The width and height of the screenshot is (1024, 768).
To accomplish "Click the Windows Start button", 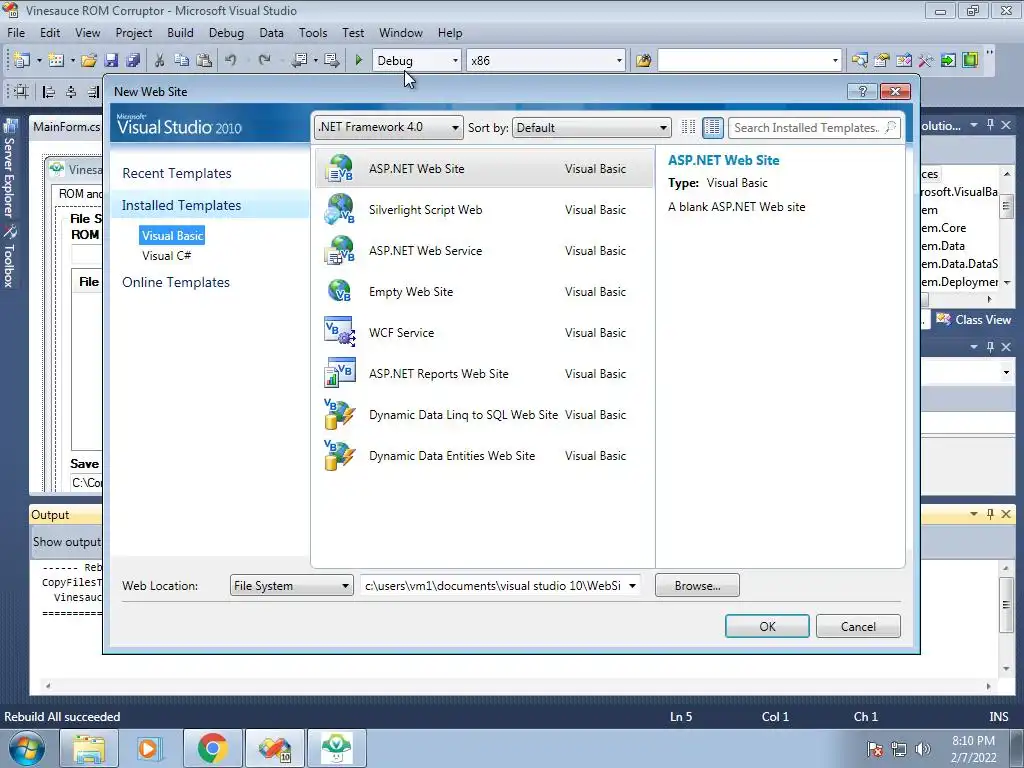I will click(x=27, y=748).
